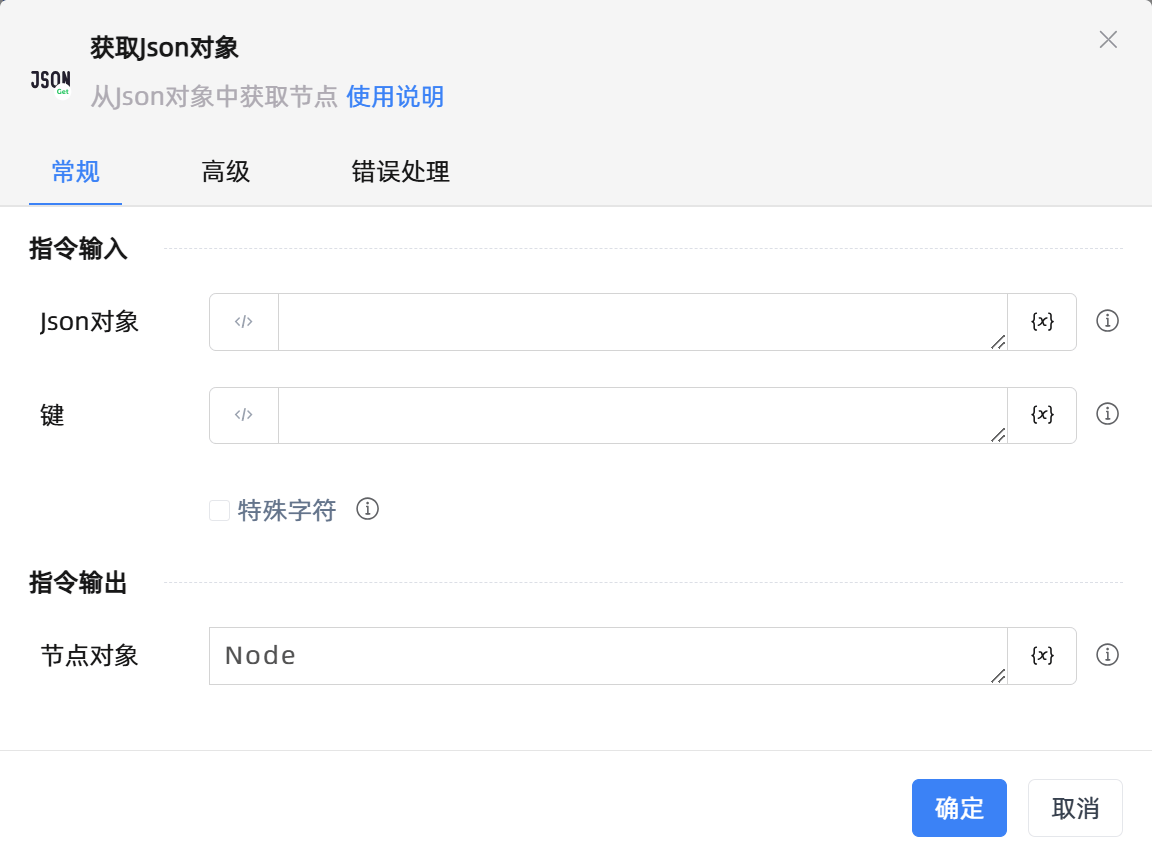Click the JSON Get command logo
The height and width of the screenshot is (866, 1152).
point(49,81)
